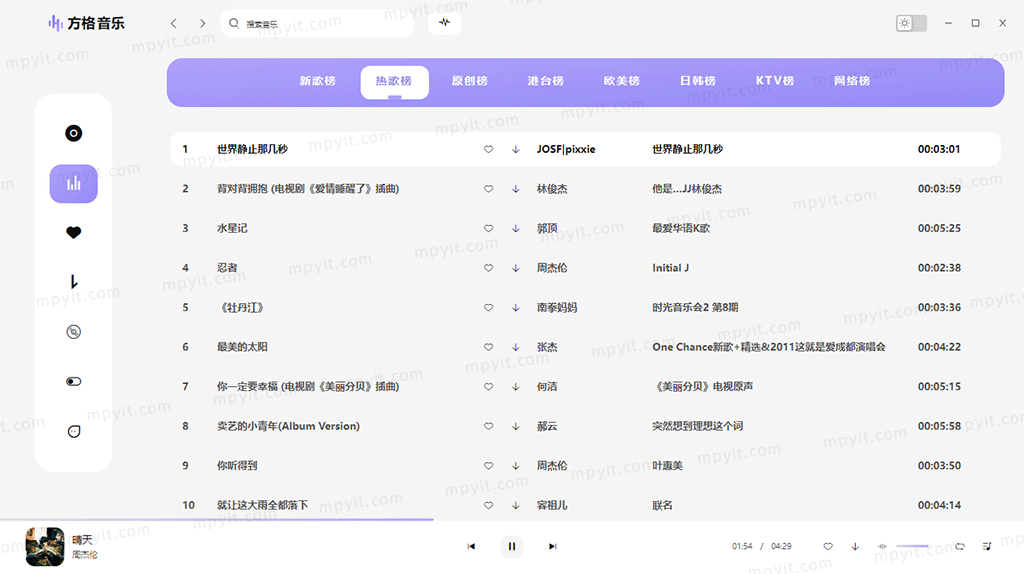The height and width of the screenshot is (574, 1024).
Task: Open the playlist queue icon
Action: 987,547
